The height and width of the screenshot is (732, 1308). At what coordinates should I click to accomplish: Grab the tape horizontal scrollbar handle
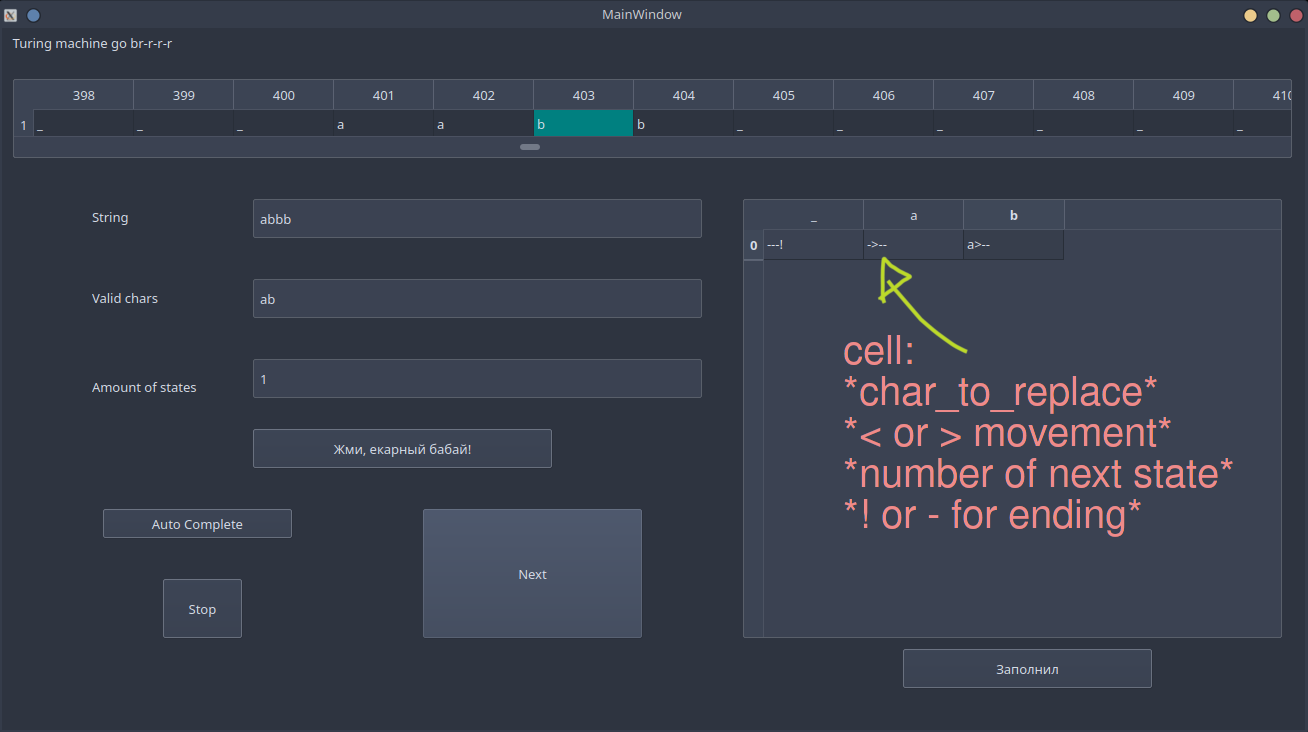(530, 147)
